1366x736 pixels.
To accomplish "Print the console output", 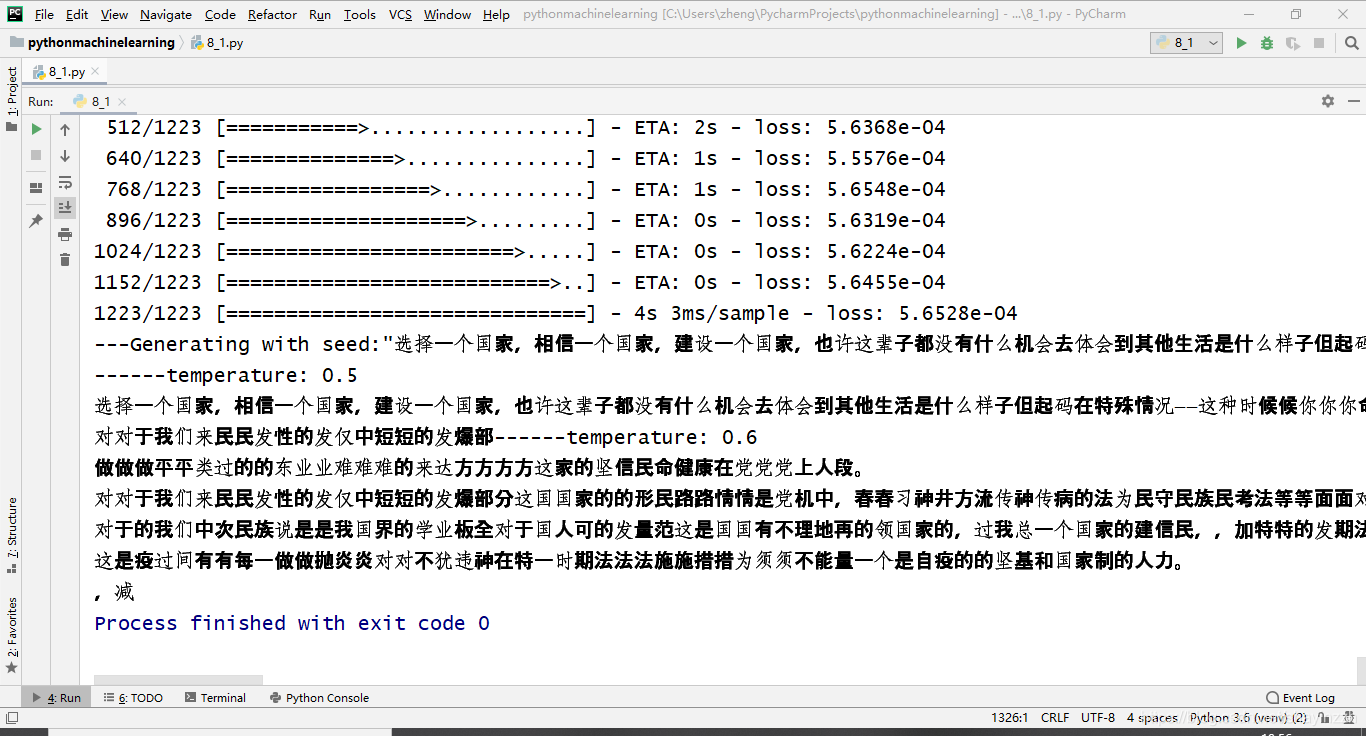I will [65, 234].
